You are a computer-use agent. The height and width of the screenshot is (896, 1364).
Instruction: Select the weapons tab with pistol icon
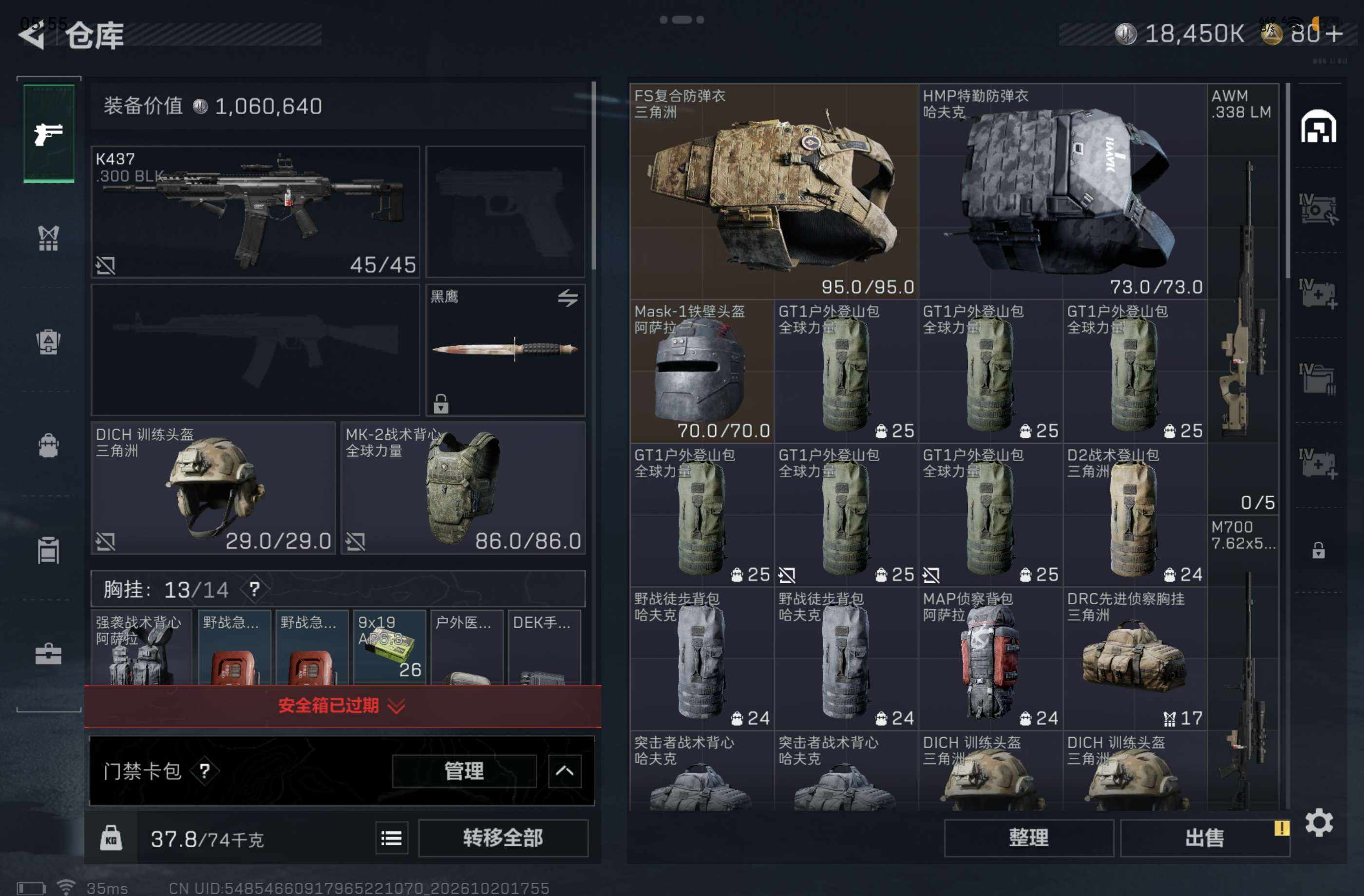click(x=49, y=133)
